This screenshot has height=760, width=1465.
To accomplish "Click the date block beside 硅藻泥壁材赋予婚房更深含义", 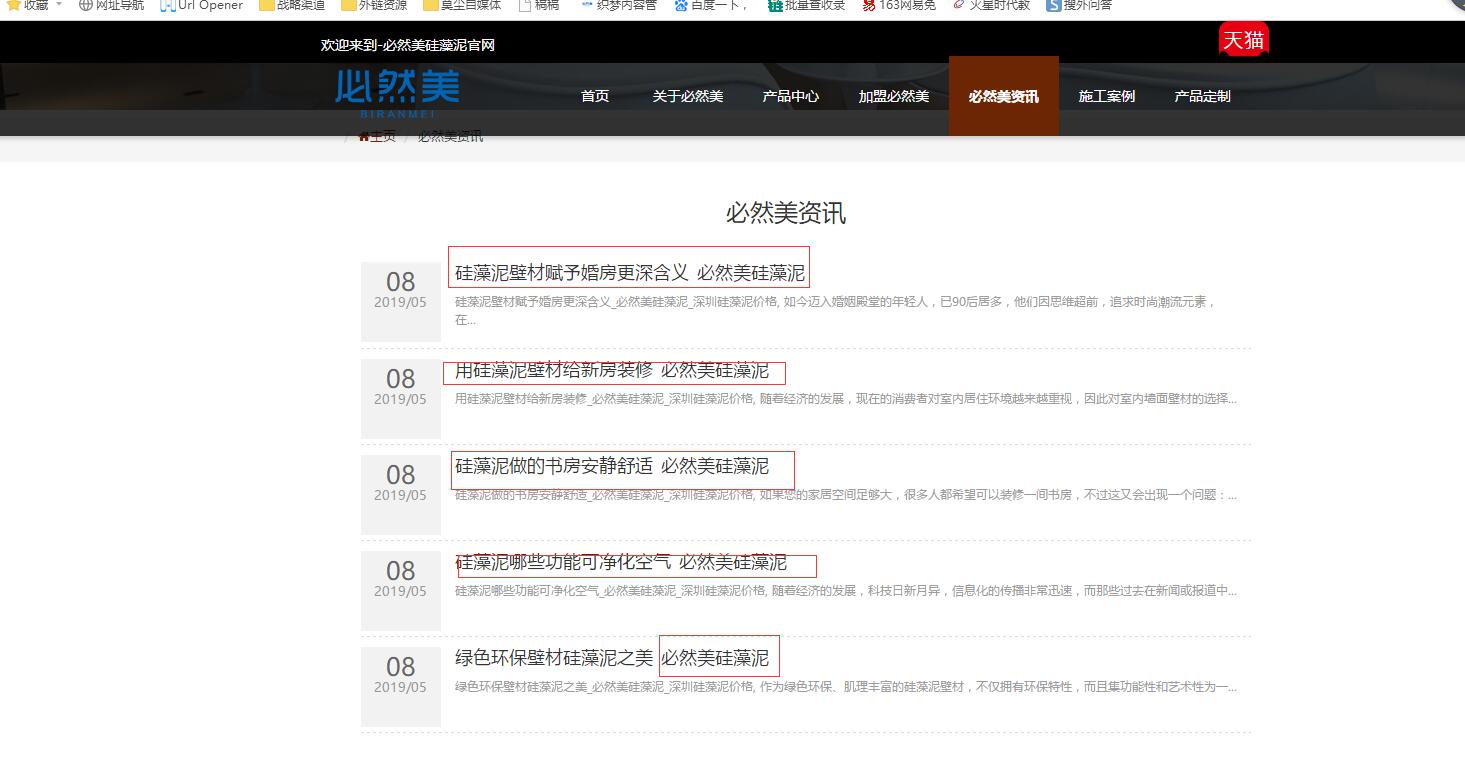I will tap(400, 301).
